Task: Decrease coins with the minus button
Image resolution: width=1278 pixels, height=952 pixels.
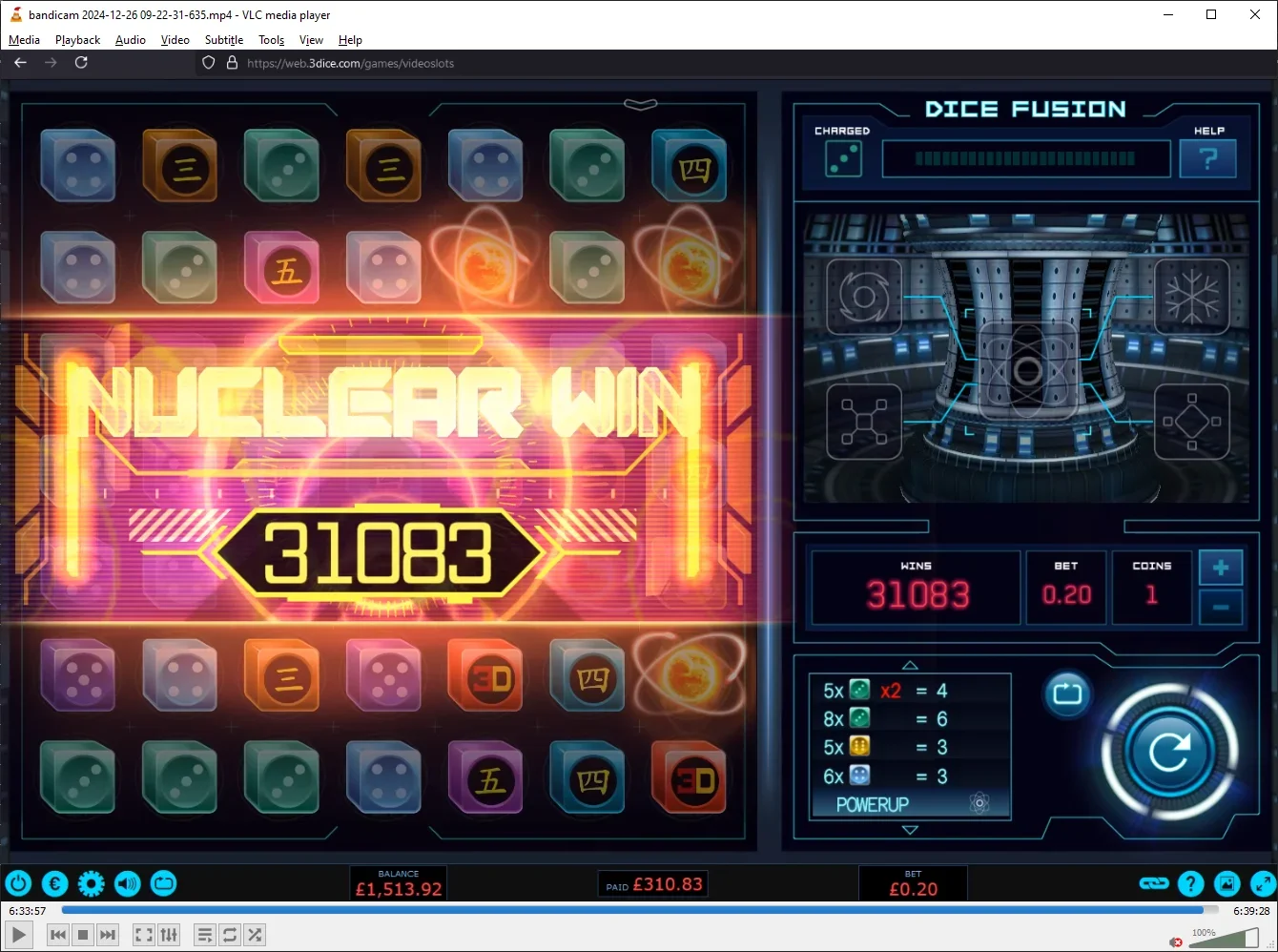Action: [x=1221, y=607]
